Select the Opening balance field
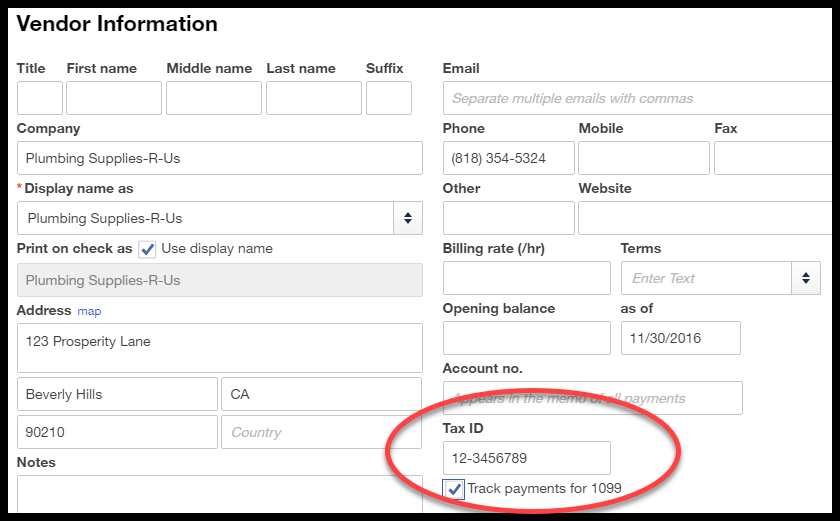840x521 pixels. point(527,338)
